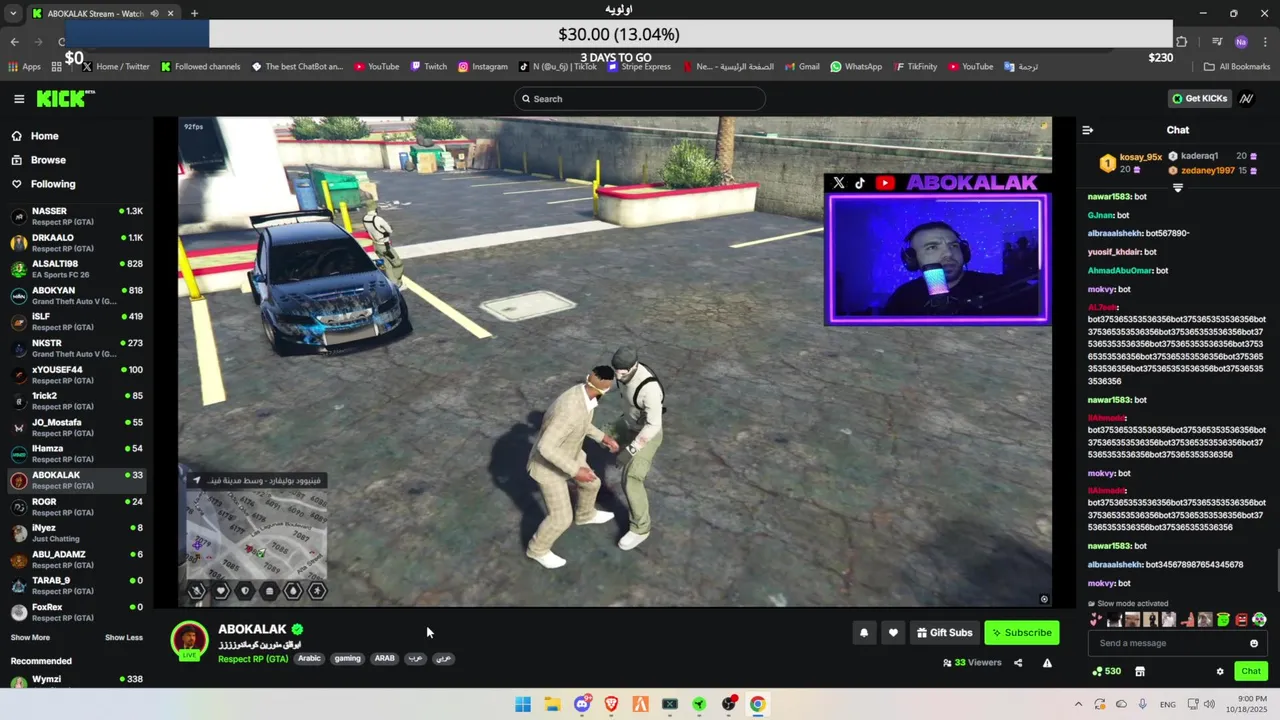Click the video player settings corner icon
The image size is (1280, 720).
pos(1044,599)
